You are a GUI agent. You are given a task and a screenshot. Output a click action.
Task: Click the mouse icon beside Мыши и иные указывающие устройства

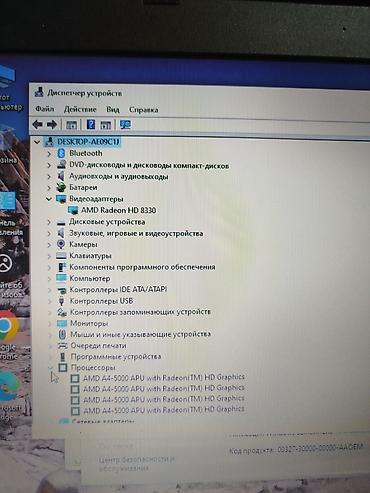(x=62, y=334)
